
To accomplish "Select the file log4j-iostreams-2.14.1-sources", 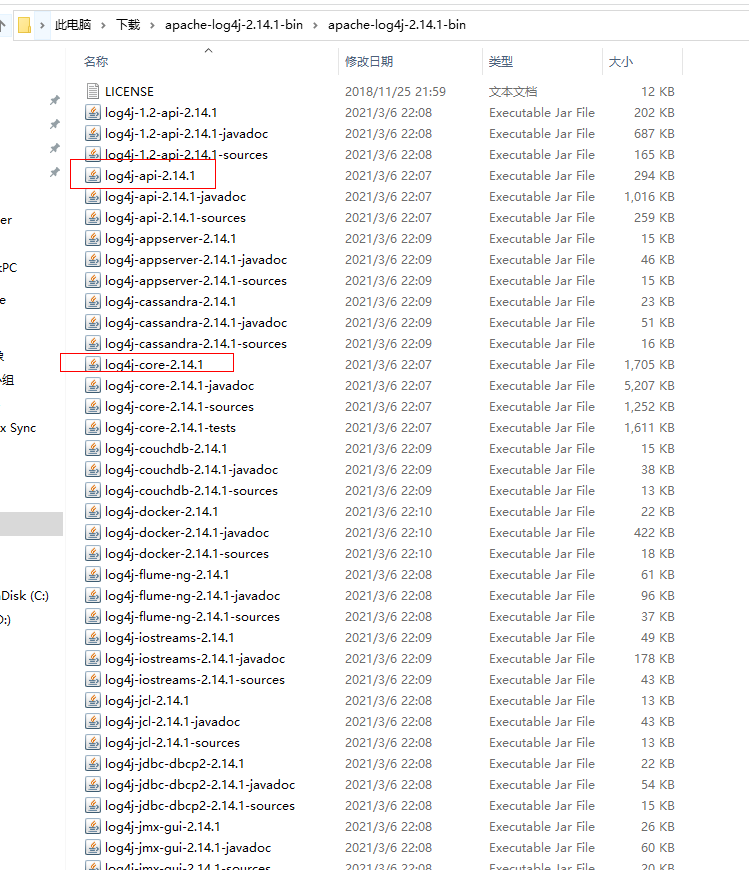I will click(x=195, y=680).
